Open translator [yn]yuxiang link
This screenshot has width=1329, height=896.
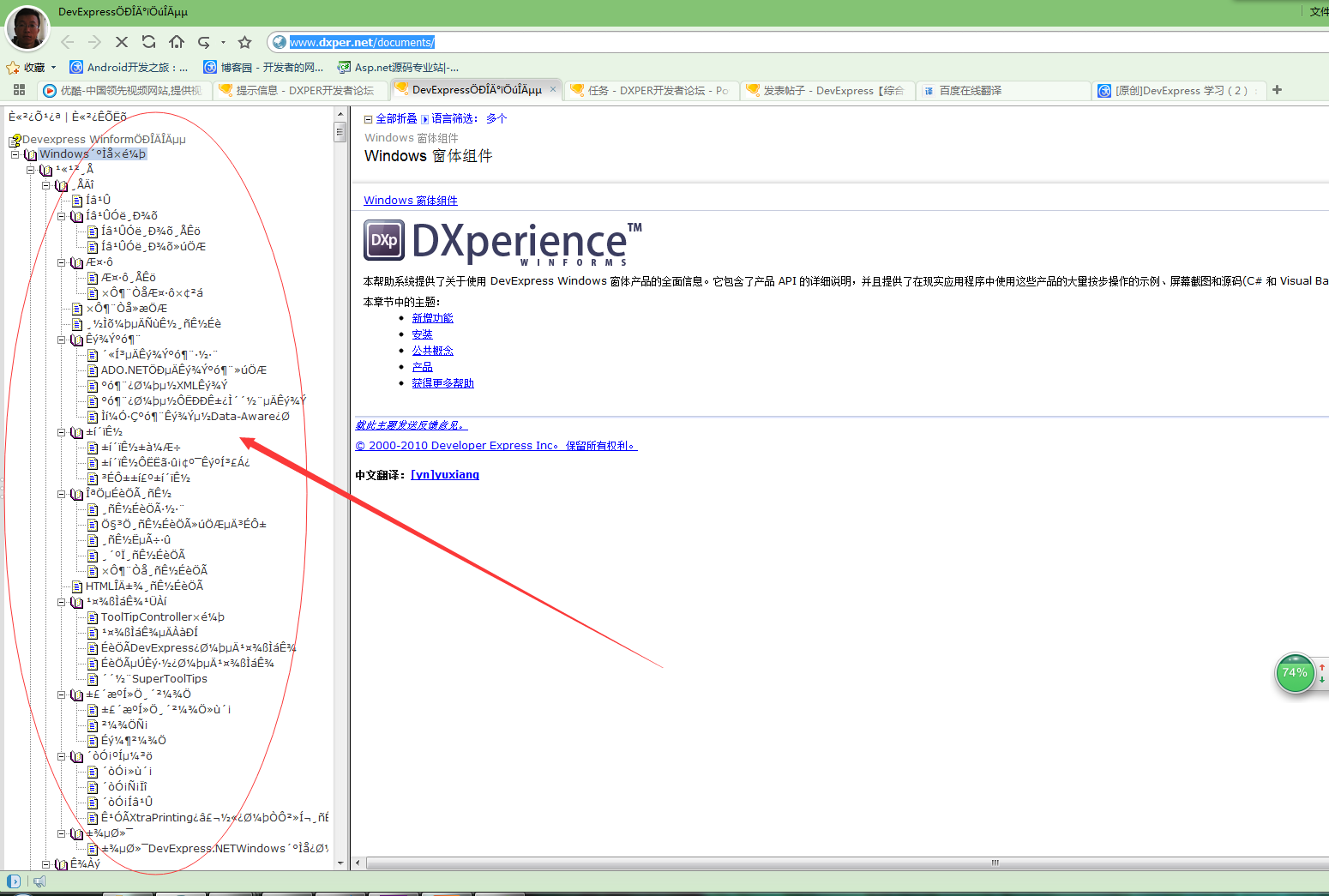[445, 475]
